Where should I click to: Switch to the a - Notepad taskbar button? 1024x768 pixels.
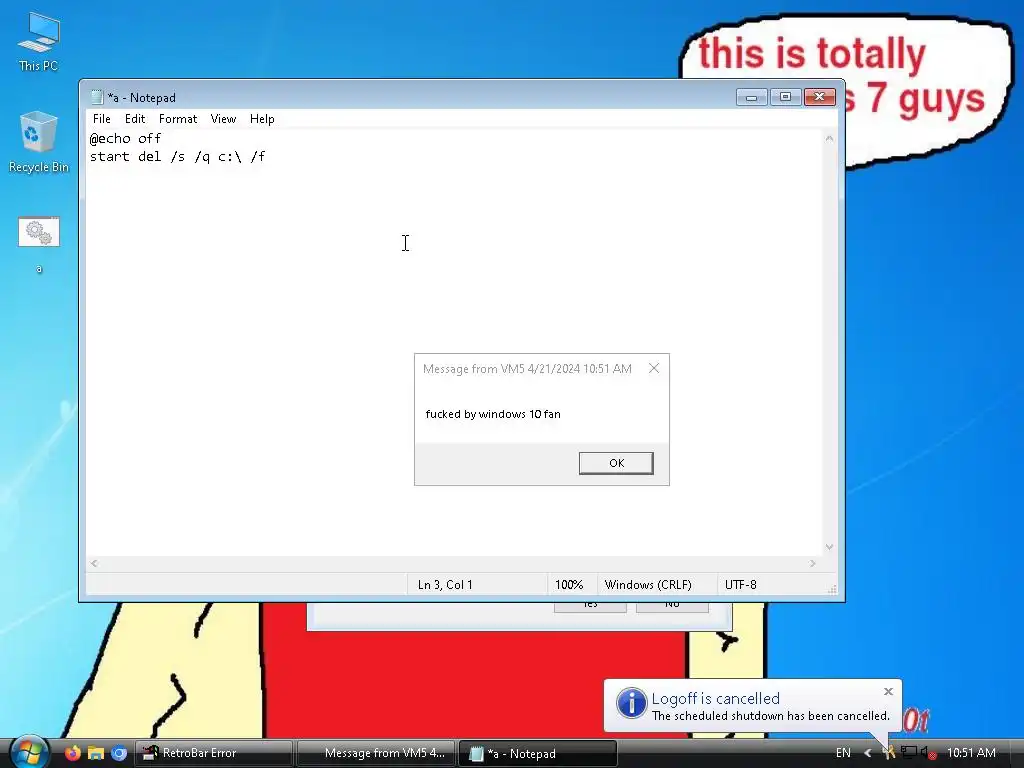pos(537,753)
